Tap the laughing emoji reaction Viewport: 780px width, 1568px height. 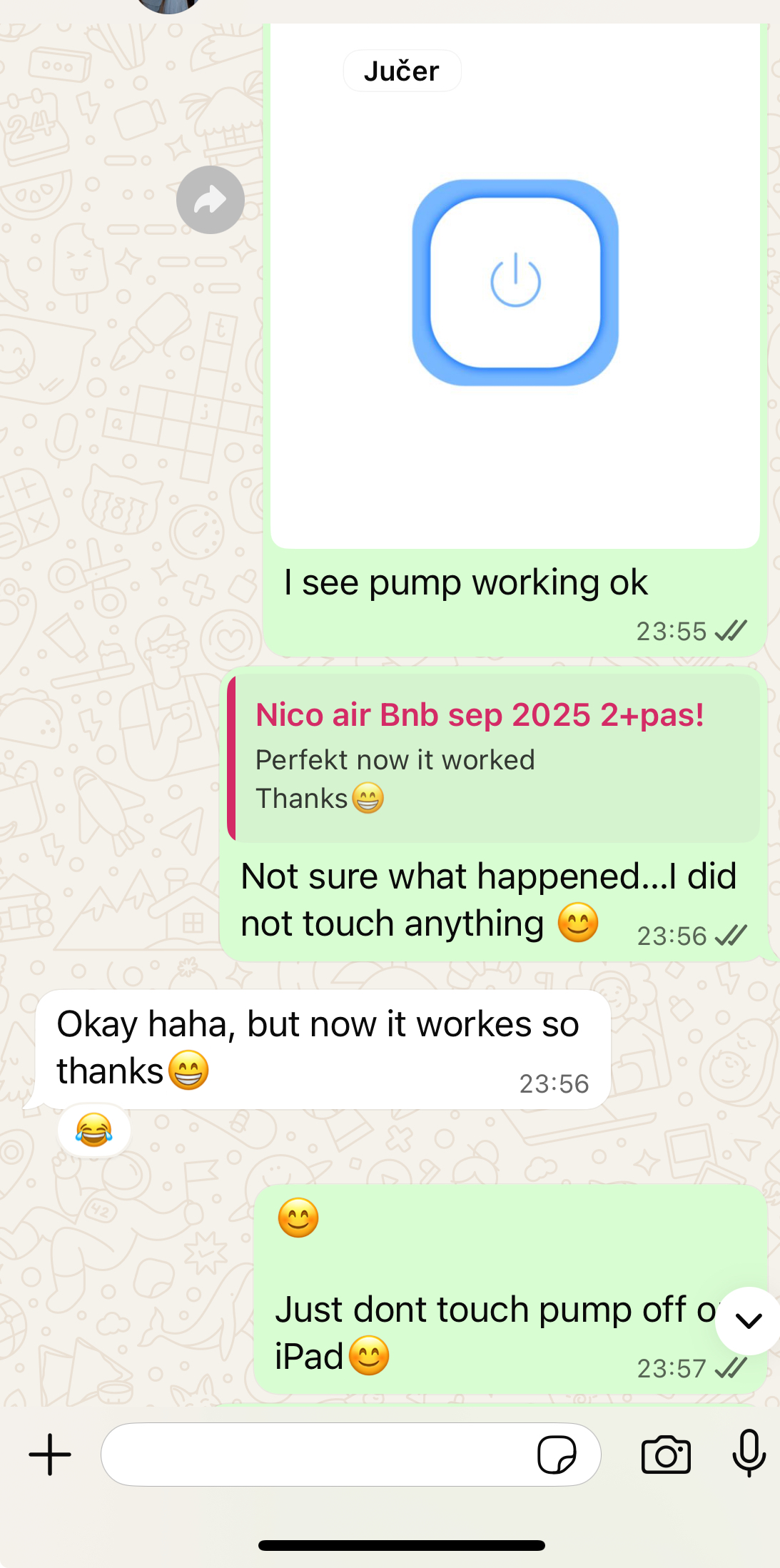(94, 1131)
